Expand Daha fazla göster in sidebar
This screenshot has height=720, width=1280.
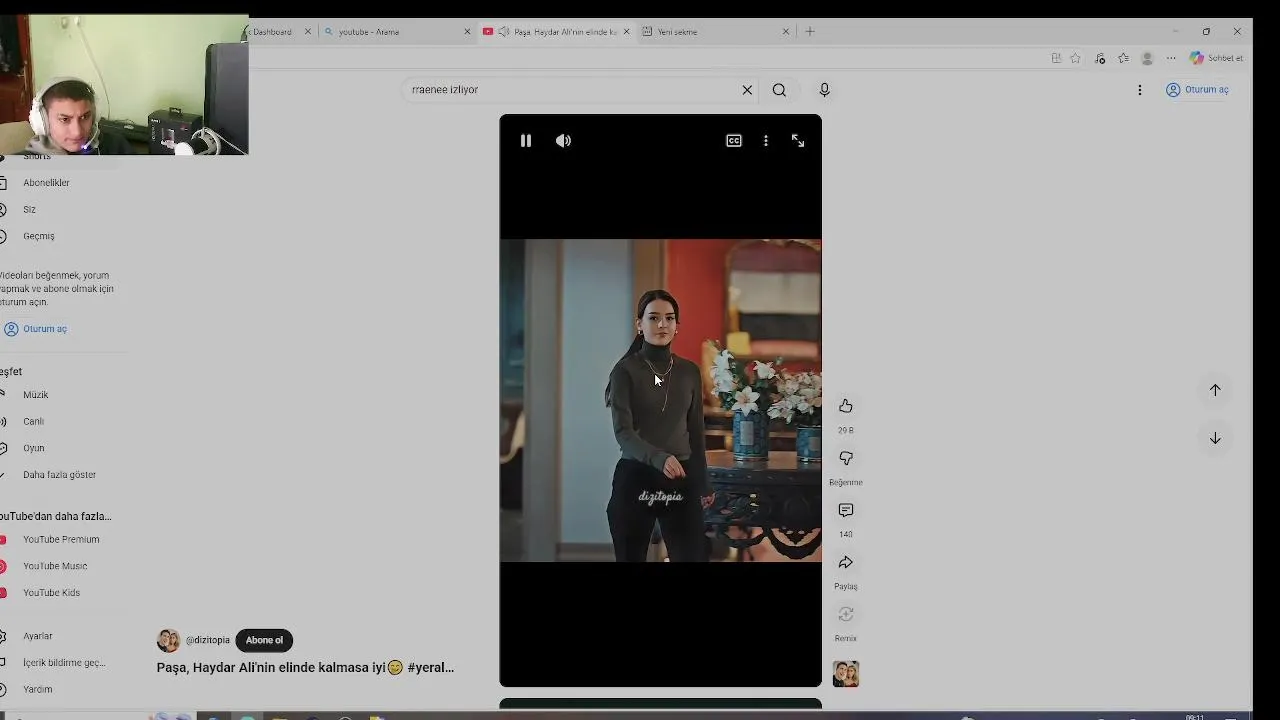(59, 475)
